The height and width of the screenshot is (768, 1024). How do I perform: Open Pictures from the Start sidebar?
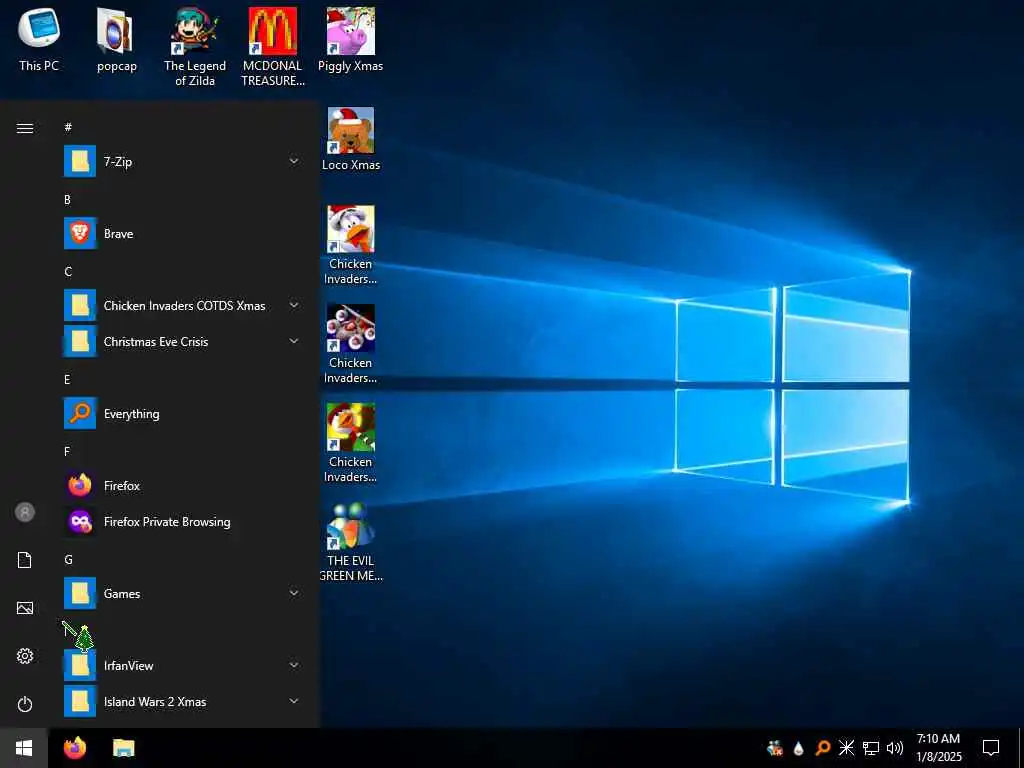coord(25,608)
